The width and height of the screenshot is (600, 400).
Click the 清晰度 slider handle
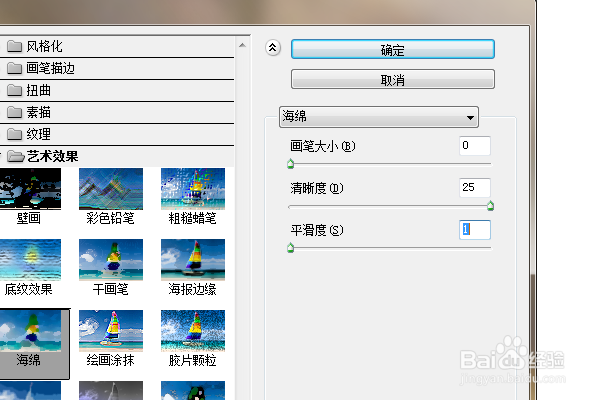pos(491,206)
